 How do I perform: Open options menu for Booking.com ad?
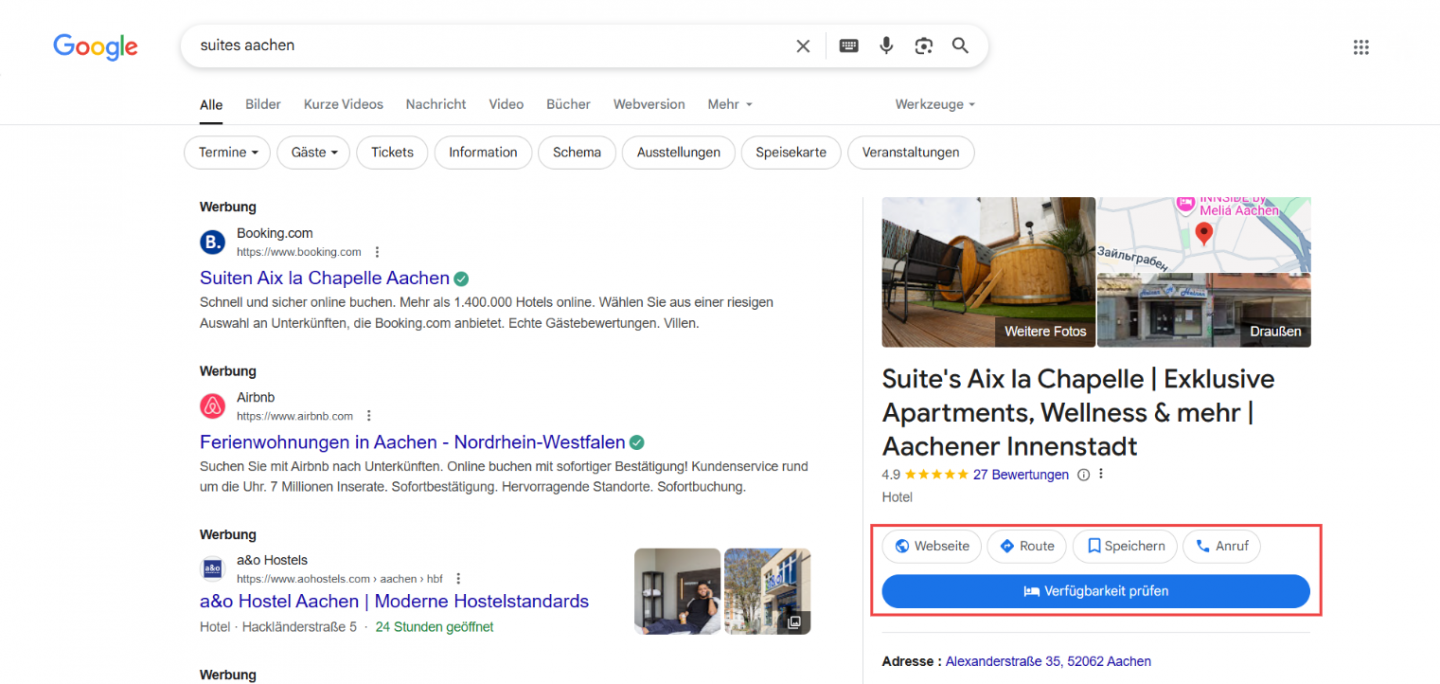377,252
